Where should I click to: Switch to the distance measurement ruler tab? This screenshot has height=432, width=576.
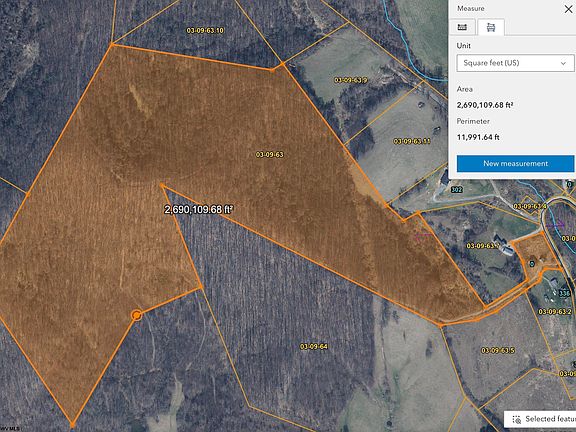(x=462, y=27)
